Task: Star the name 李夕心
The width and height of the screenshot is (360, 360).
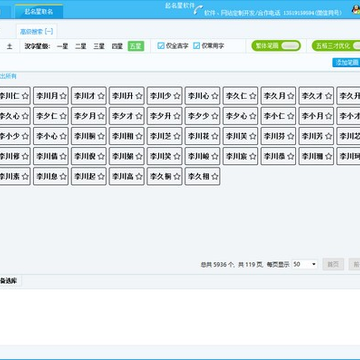Action: click(253, 116)
